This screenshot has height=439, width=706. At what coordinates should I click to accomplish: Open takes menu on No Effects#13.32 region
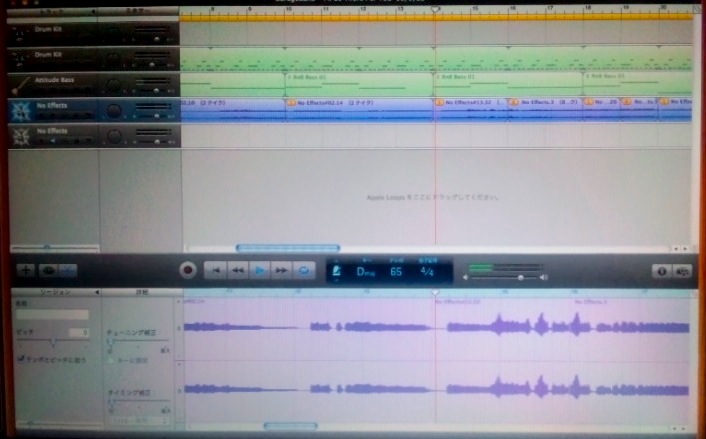click(439, 103)
